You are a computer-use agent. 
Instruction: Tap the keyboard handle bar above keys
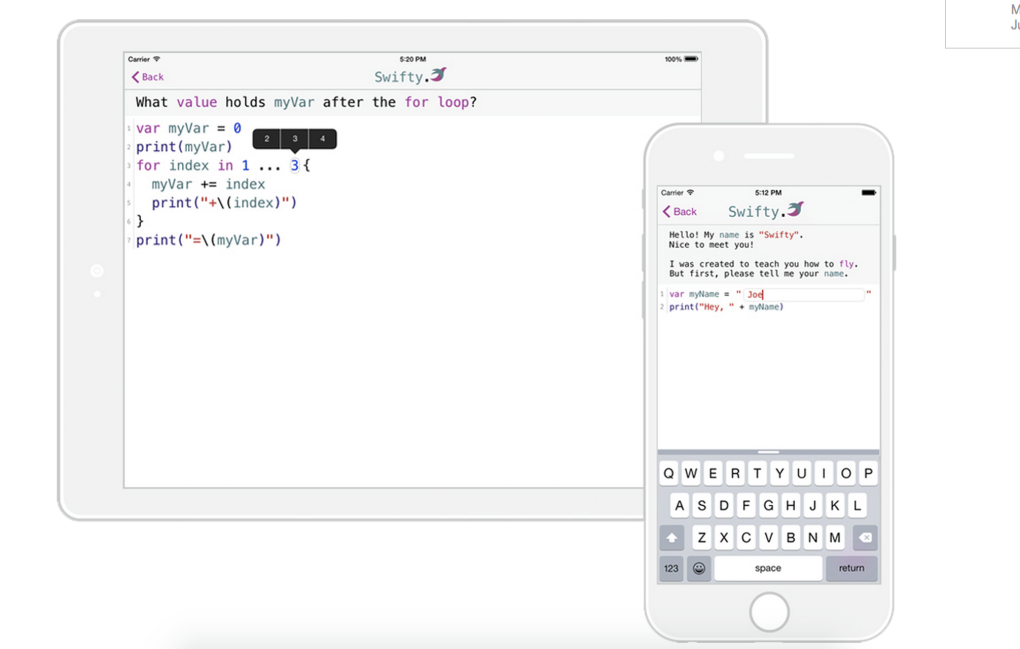768,452
